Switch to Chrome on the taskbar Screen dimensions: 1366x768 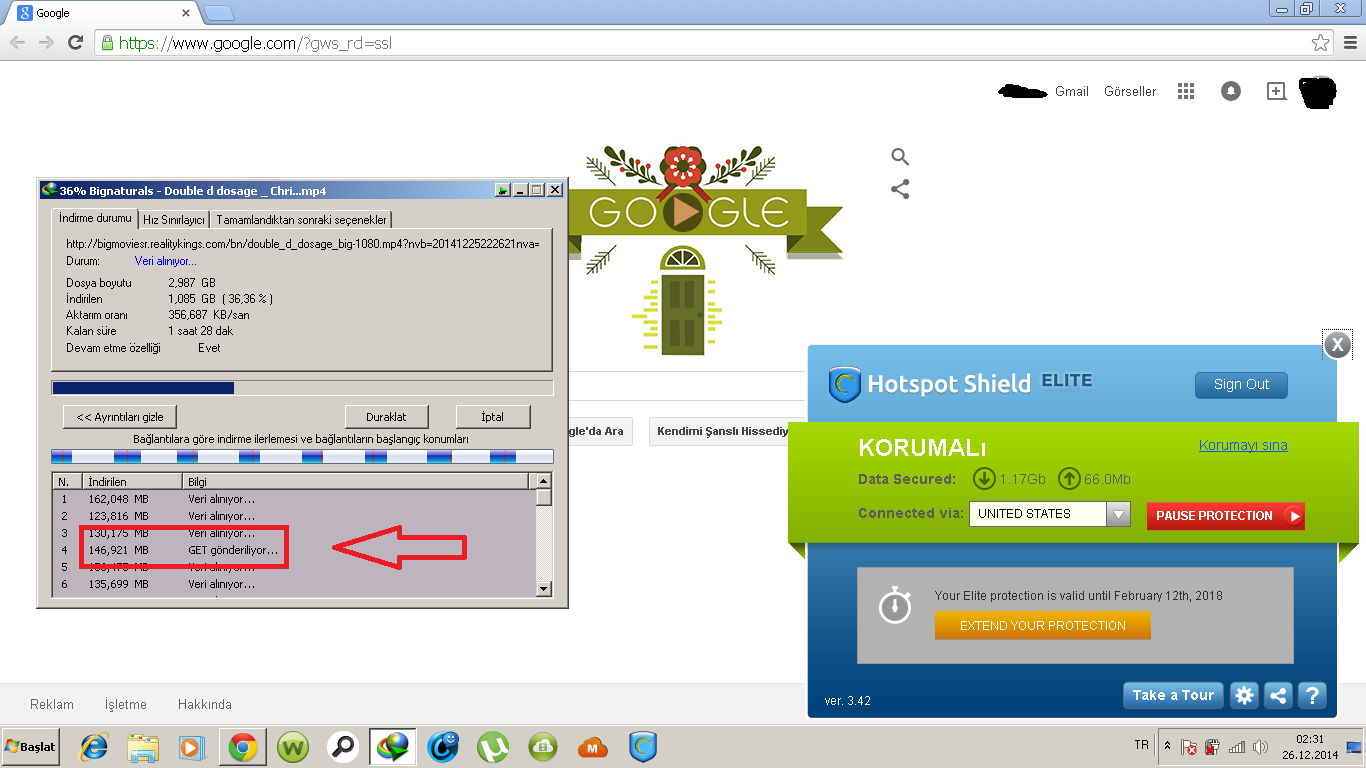(x=243, y=747)
